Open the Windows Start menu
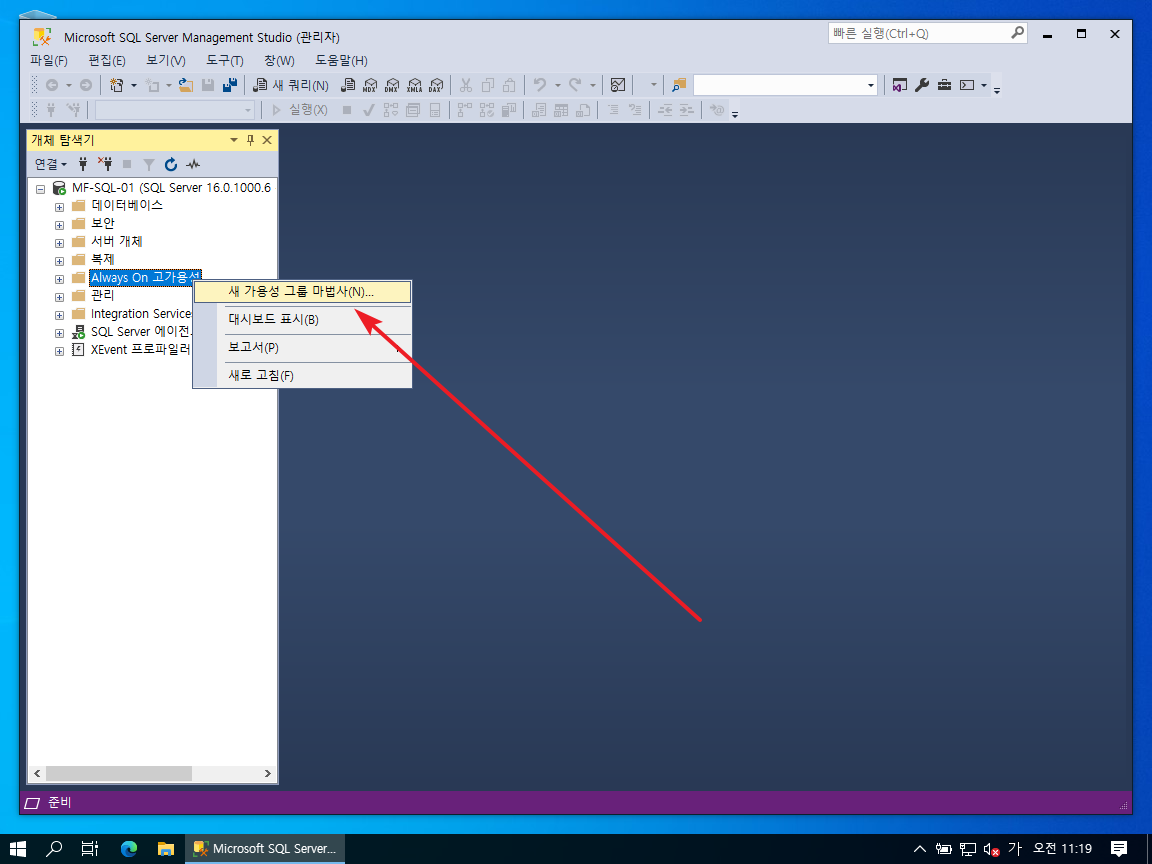Image resolution: width=1152 pixels, height=864 pixels. (18, 849)
